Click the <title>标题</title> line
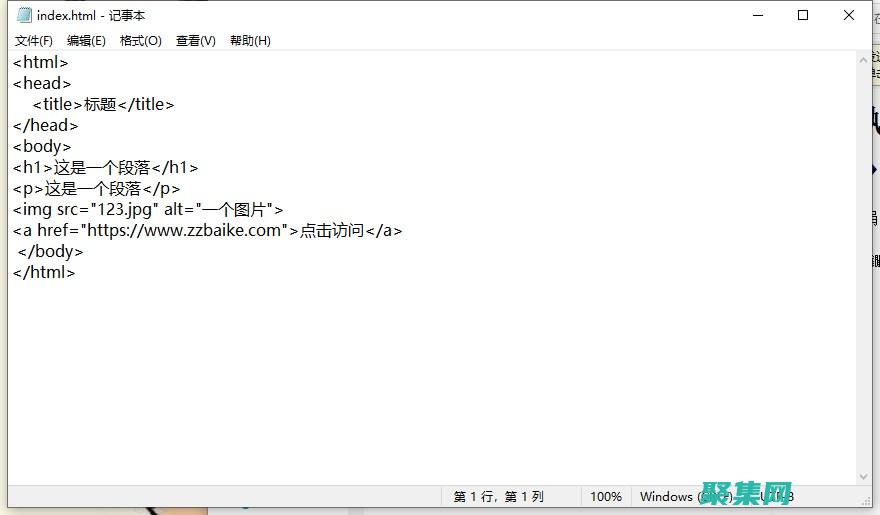Viewport: 880px width, 515px height. click(103, 104)
